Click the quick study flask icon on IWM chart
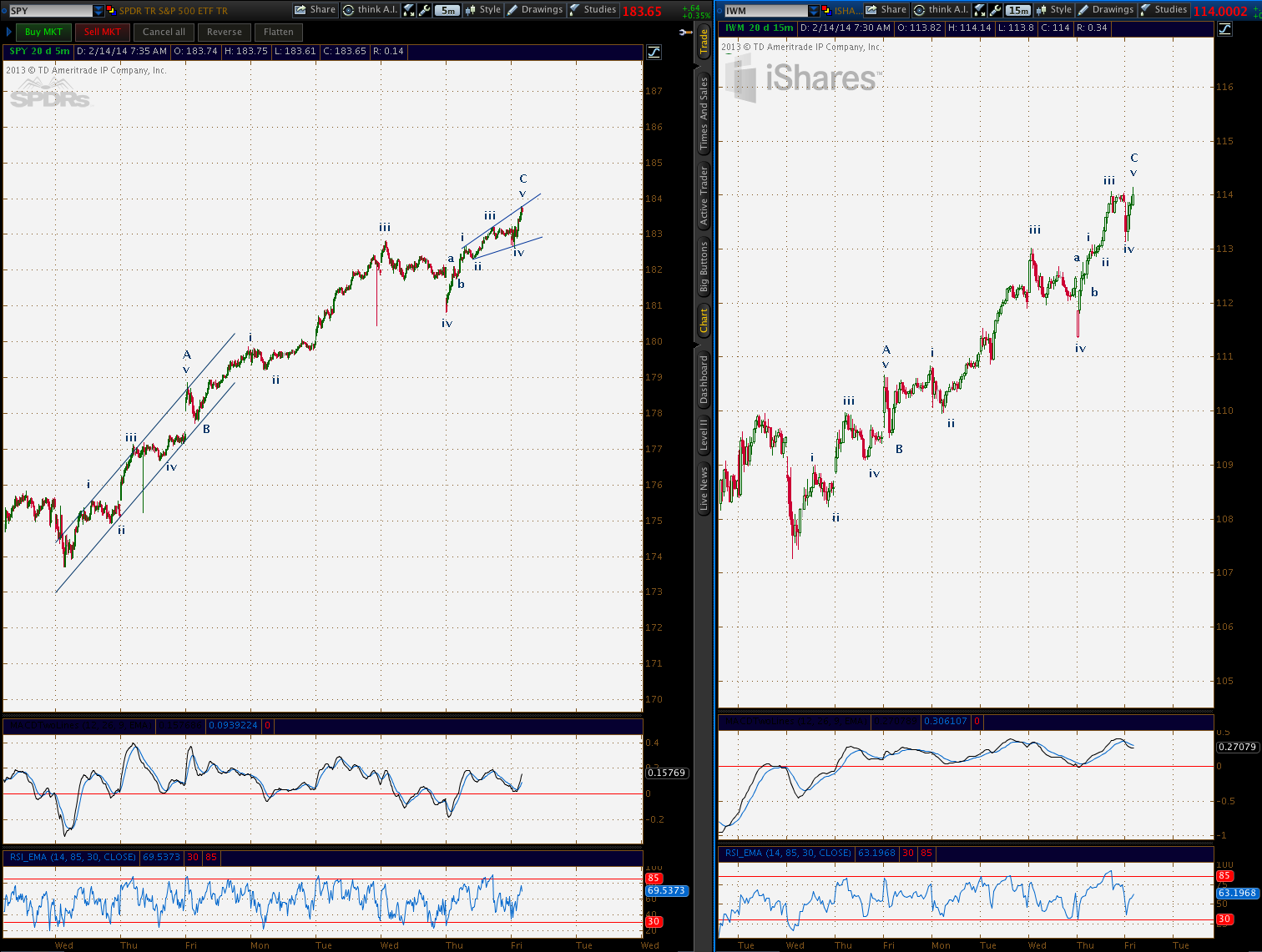1262x952 pixels. tap(981, 11)
